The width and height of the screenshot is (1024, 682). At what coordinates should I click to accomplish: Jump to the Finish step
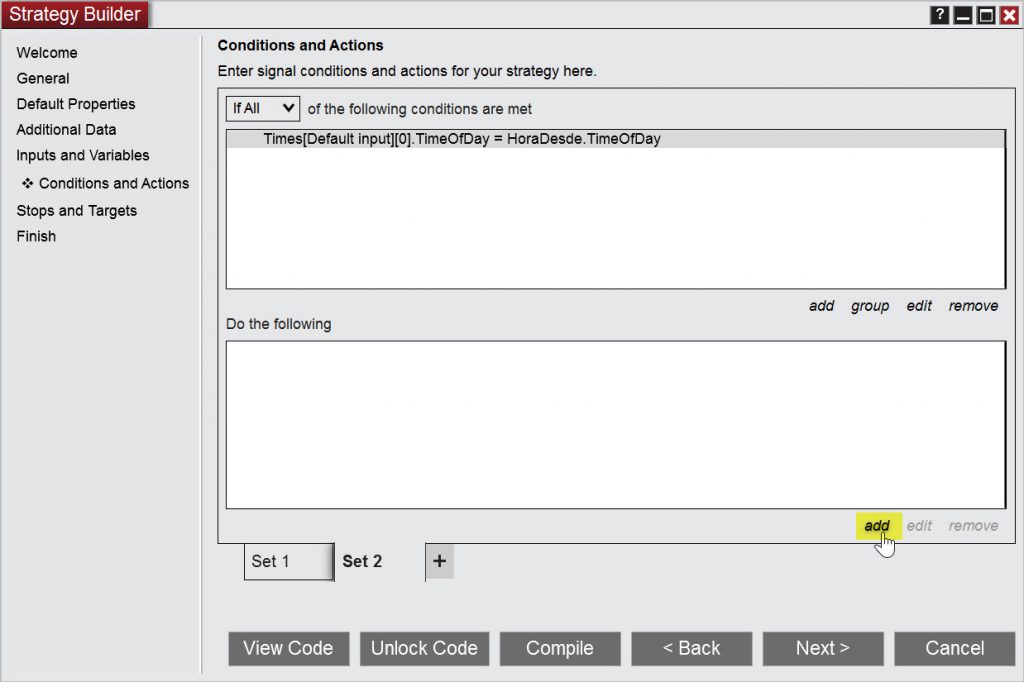(37, 236)
